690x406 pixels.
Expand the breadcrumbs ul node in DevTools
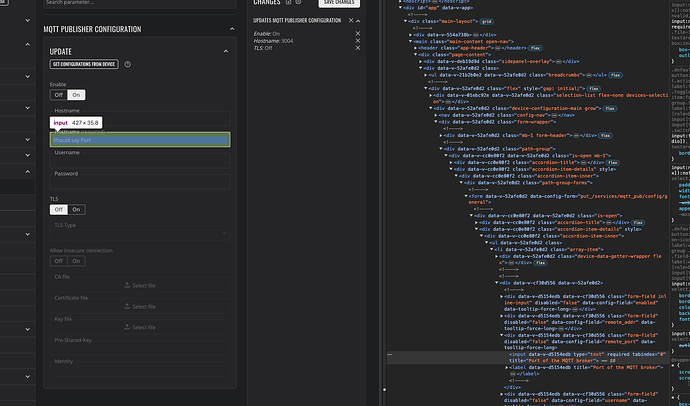point(426,75)
